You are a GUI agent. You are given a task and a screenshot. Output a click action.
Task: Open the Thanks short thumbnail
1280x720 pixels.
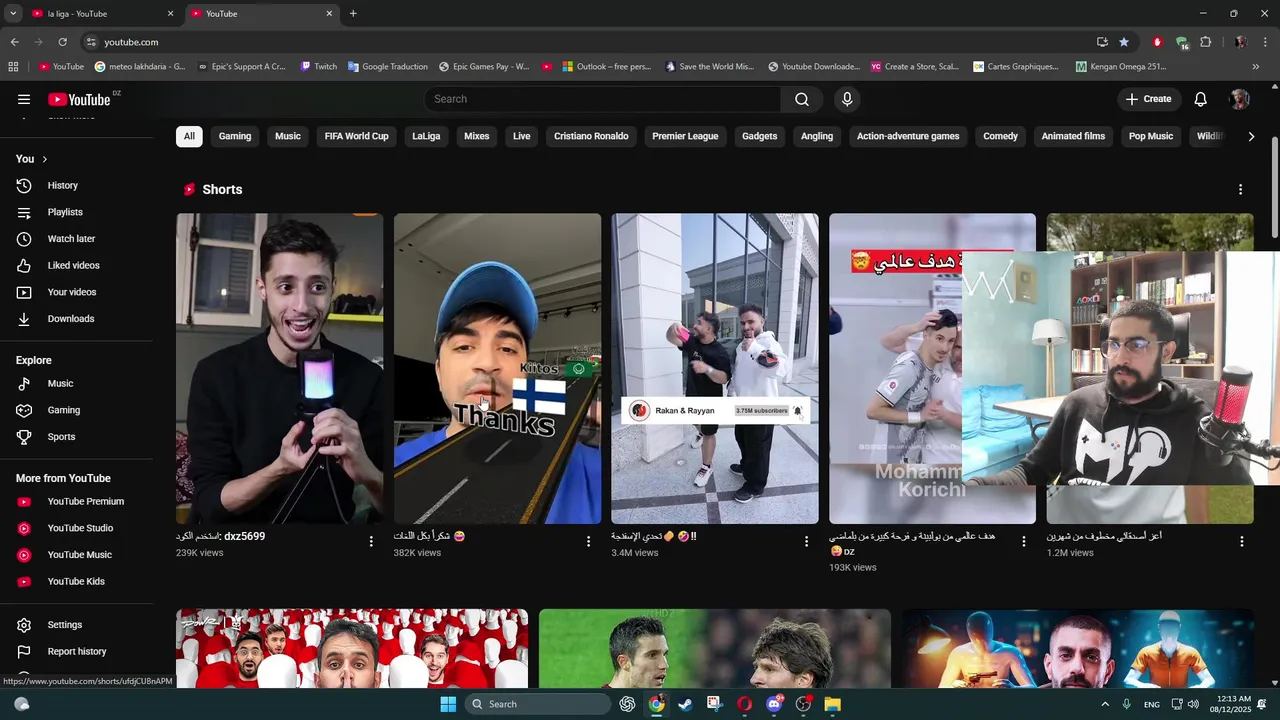(x=497, y=369)
